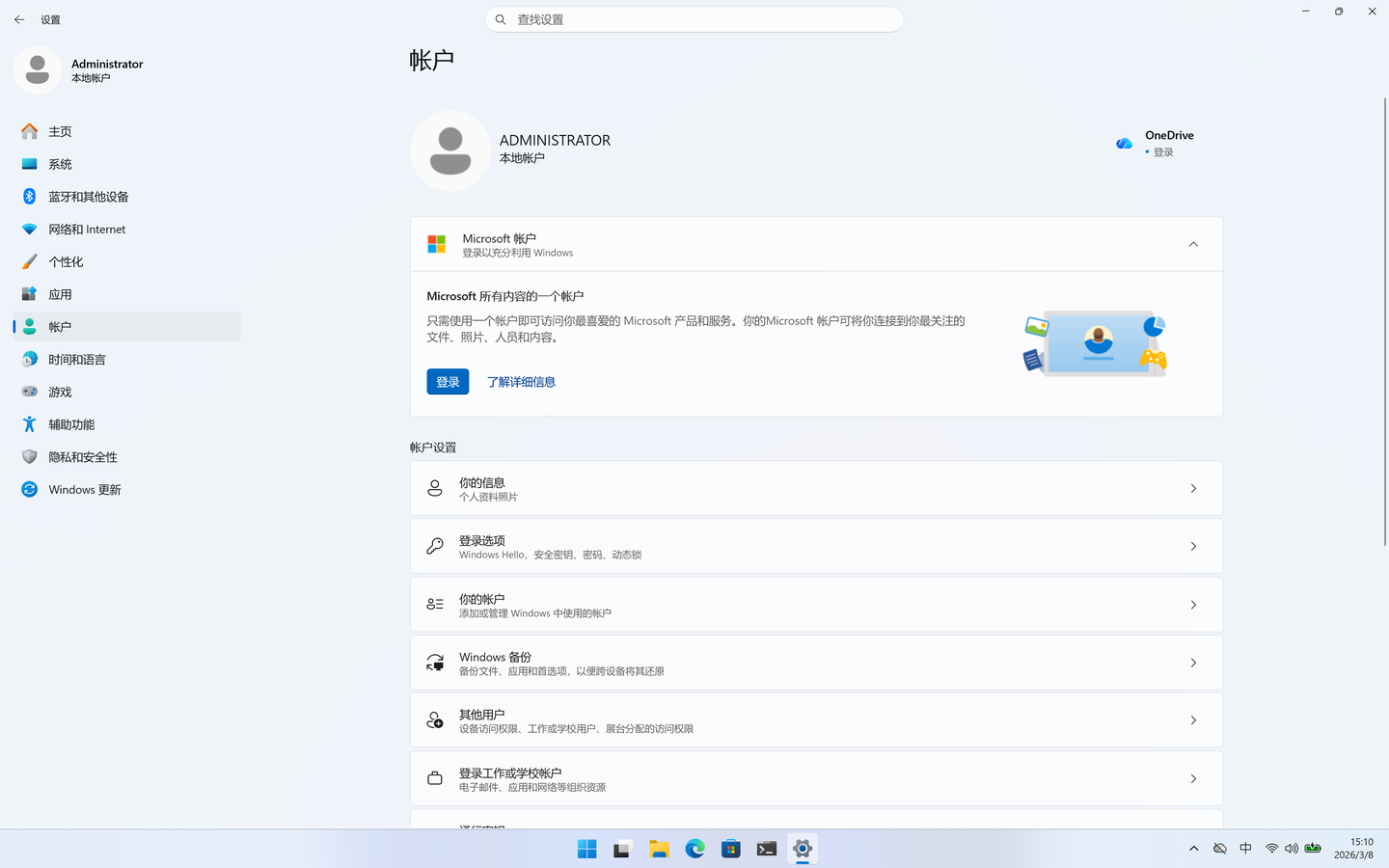Collapse the Microsoft 帐户 section chevron
Image resolution: width=1389 pixels, height=868 pixels.
[1193, 244]
